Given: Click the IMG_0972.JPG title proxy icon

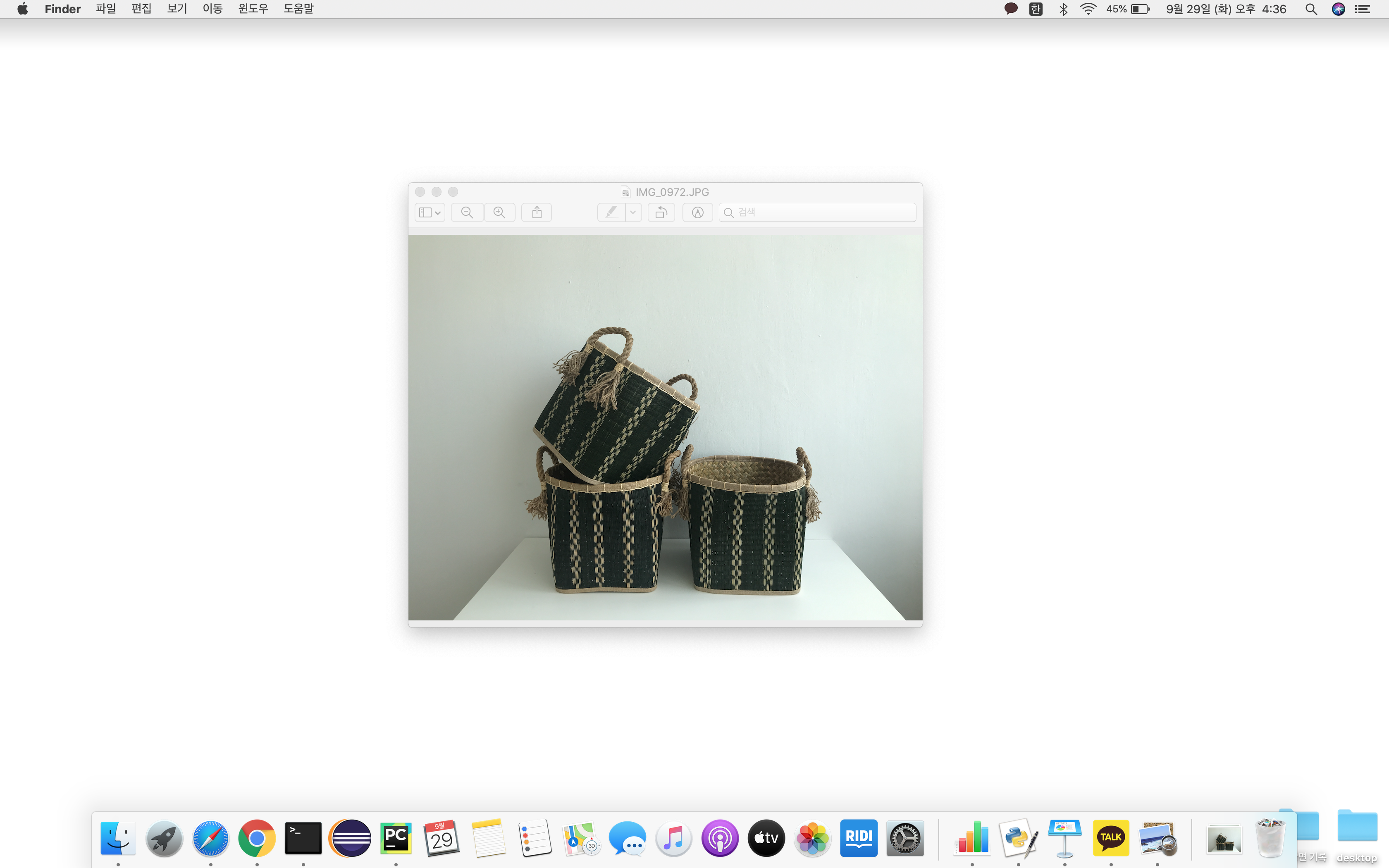Looking at the screenshot, I should (x=625, y=192).
